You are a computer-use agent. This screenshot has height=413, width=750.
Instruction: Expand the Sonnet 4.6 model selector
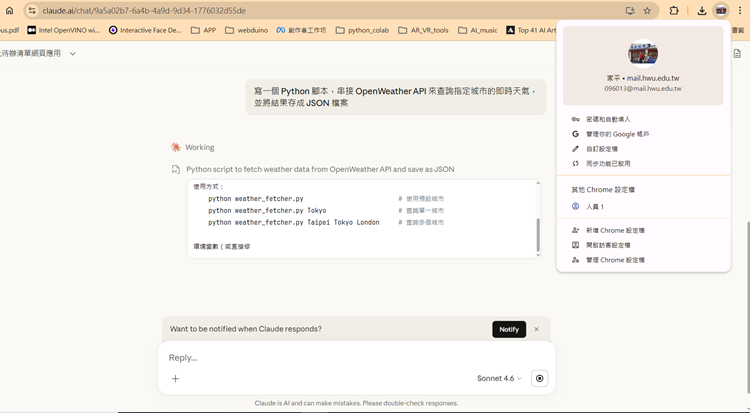click(499, 378)
